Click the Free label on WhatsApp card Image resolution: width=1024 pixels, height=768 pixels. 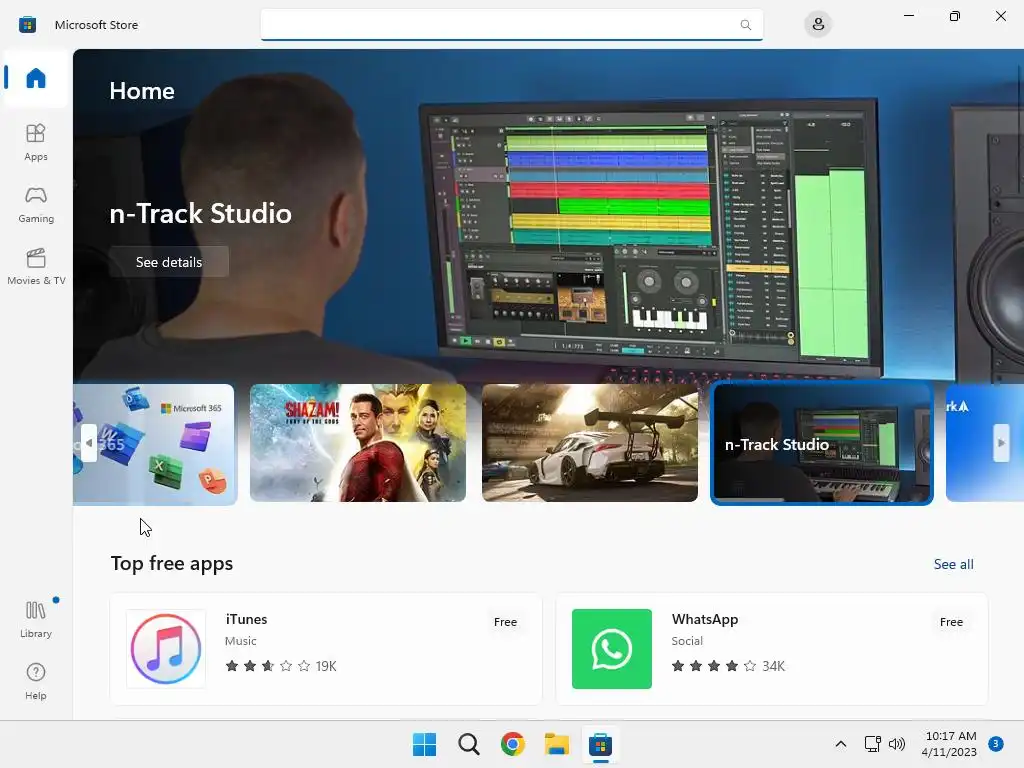point(951,622)
